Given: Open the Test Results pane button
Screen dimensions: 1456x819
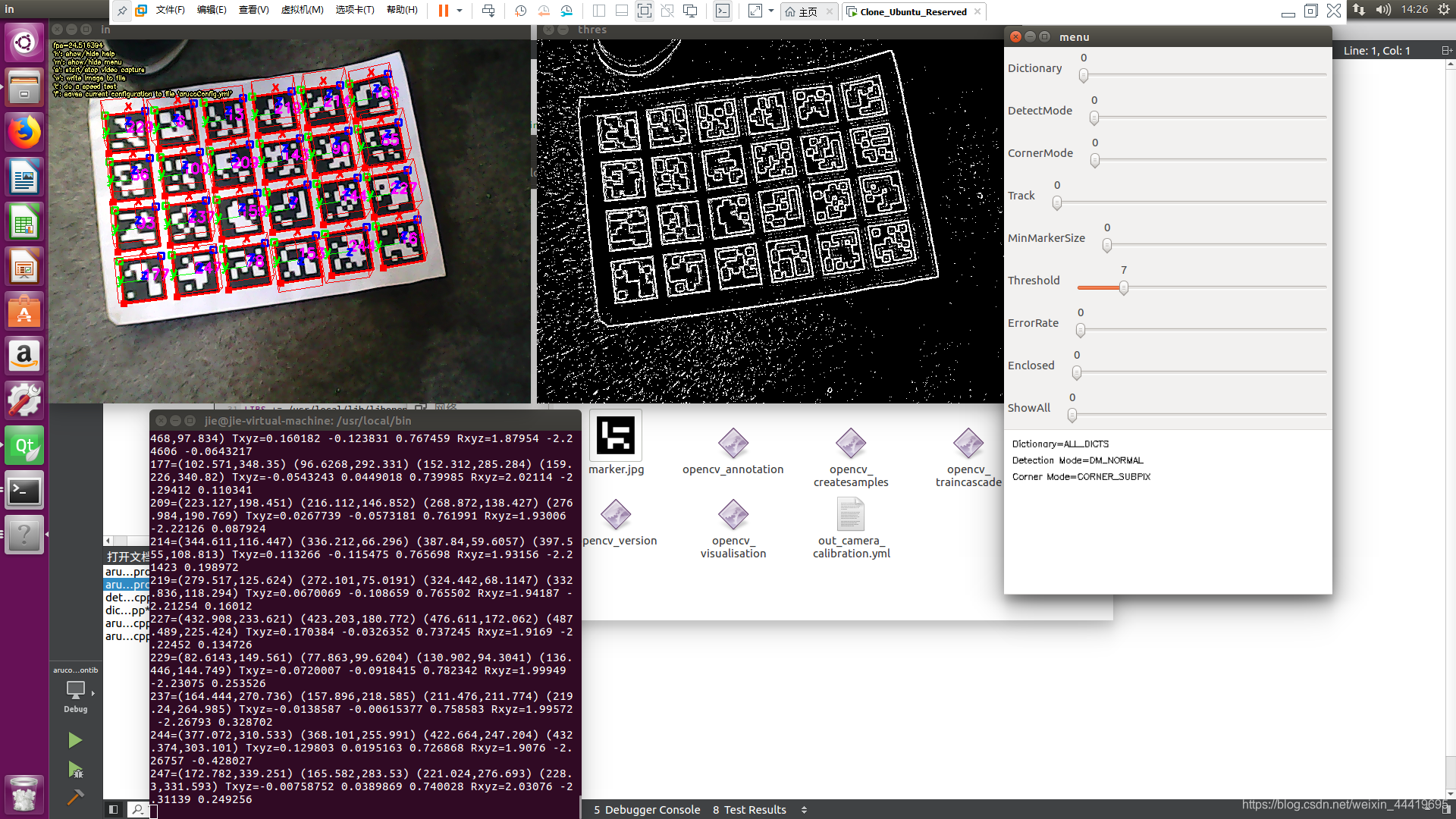Looking at the screenshot, I should point(749,809).
